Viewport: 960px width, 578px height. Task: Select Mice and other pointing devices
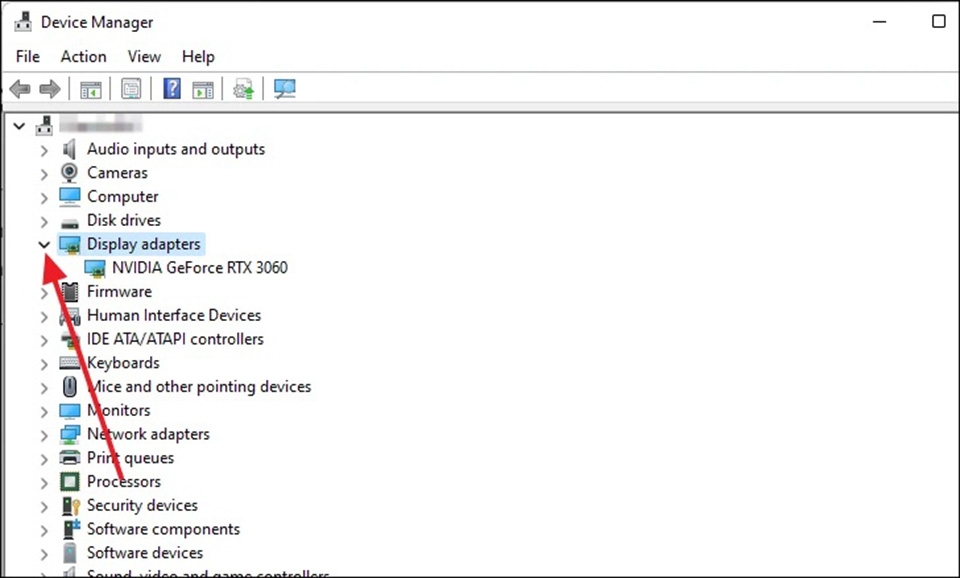click(x=199, y=387)
